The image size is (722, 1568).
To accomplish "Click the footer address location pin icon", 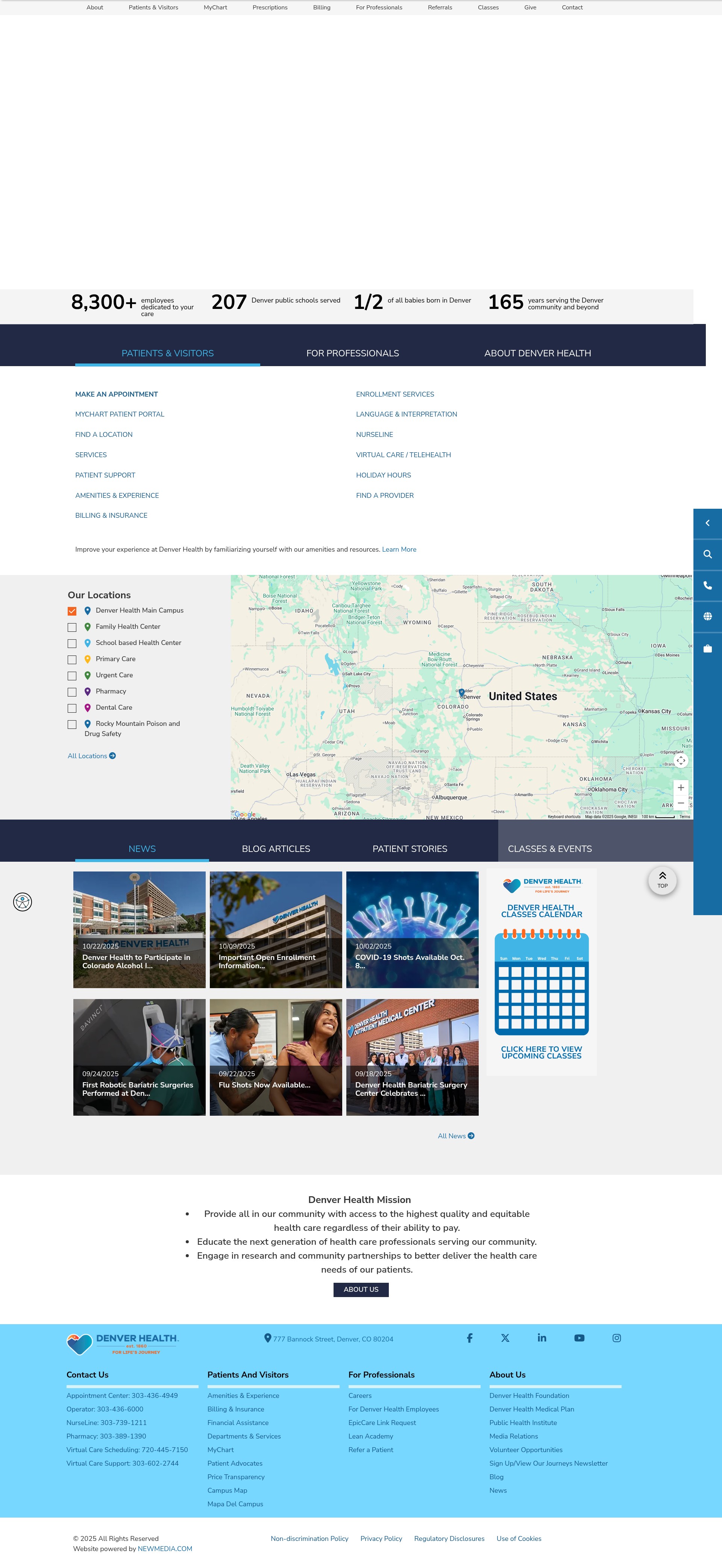I will [x=268, y=1338].
